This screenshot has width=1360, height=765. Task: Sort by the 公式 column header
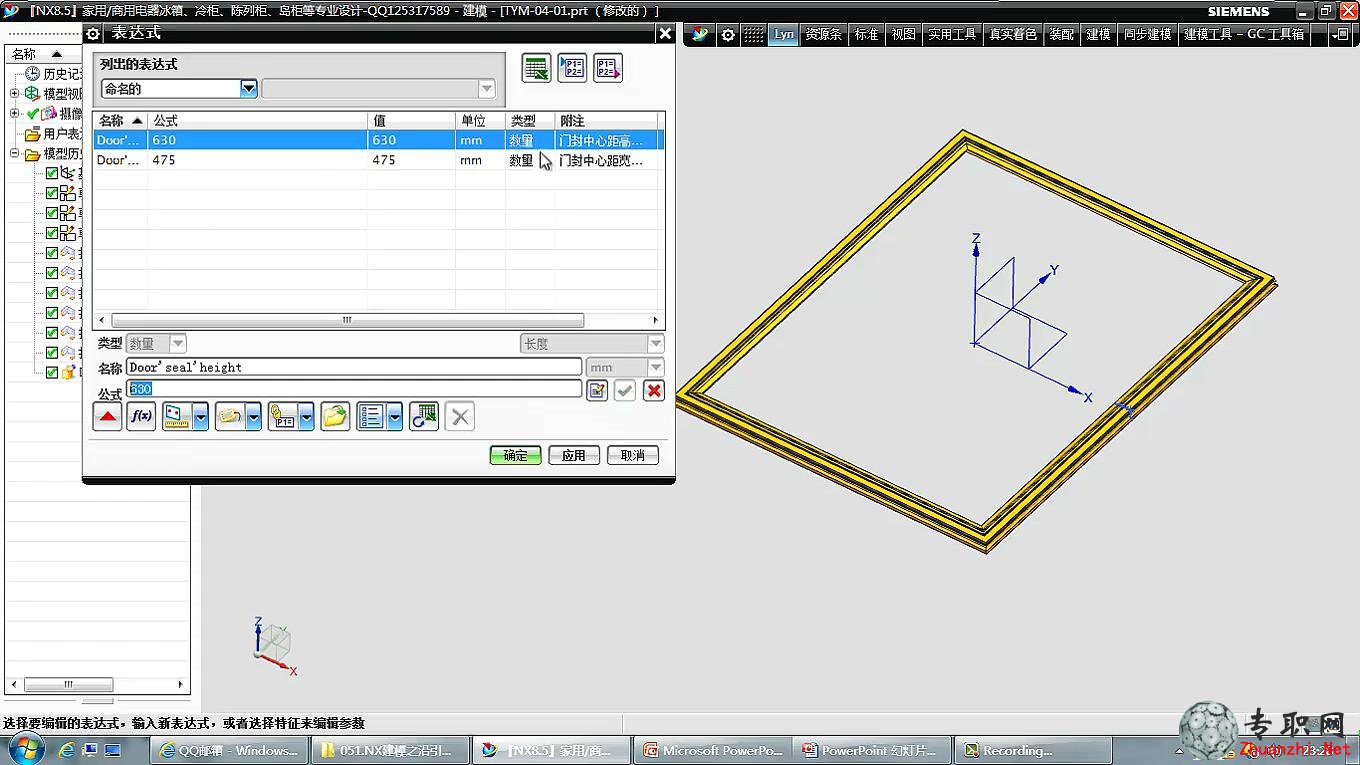point(258,120)
